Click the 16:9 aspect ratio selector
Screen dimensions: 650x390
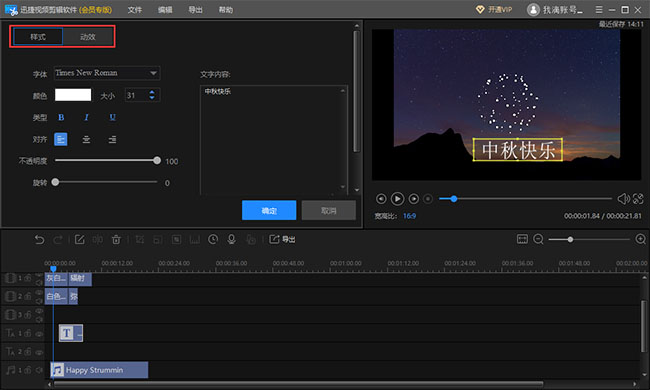[409, 216]
